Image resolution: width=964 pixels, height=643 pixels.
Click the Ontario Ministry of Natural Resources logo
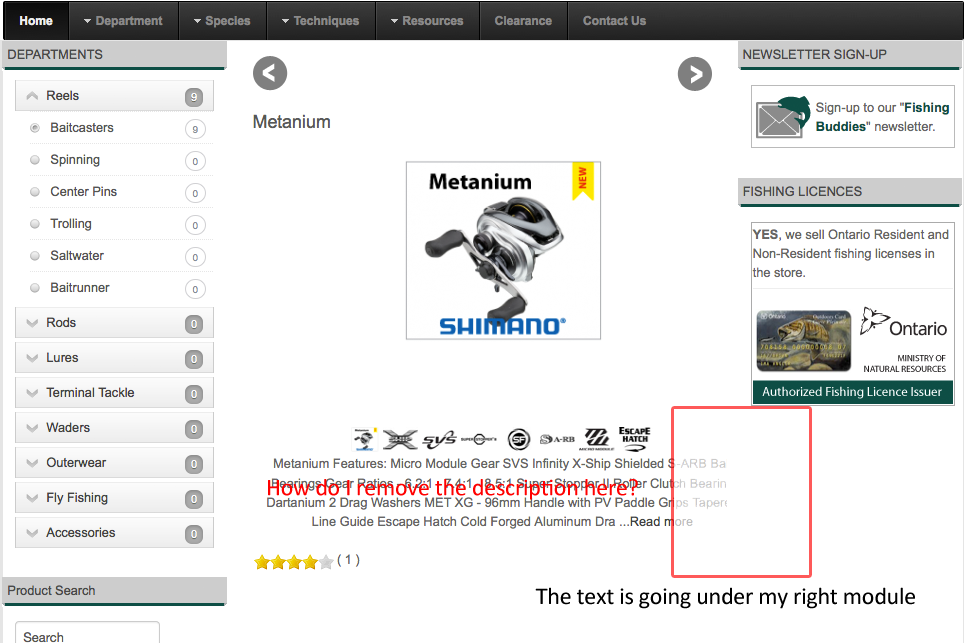(x=903, y=340)
